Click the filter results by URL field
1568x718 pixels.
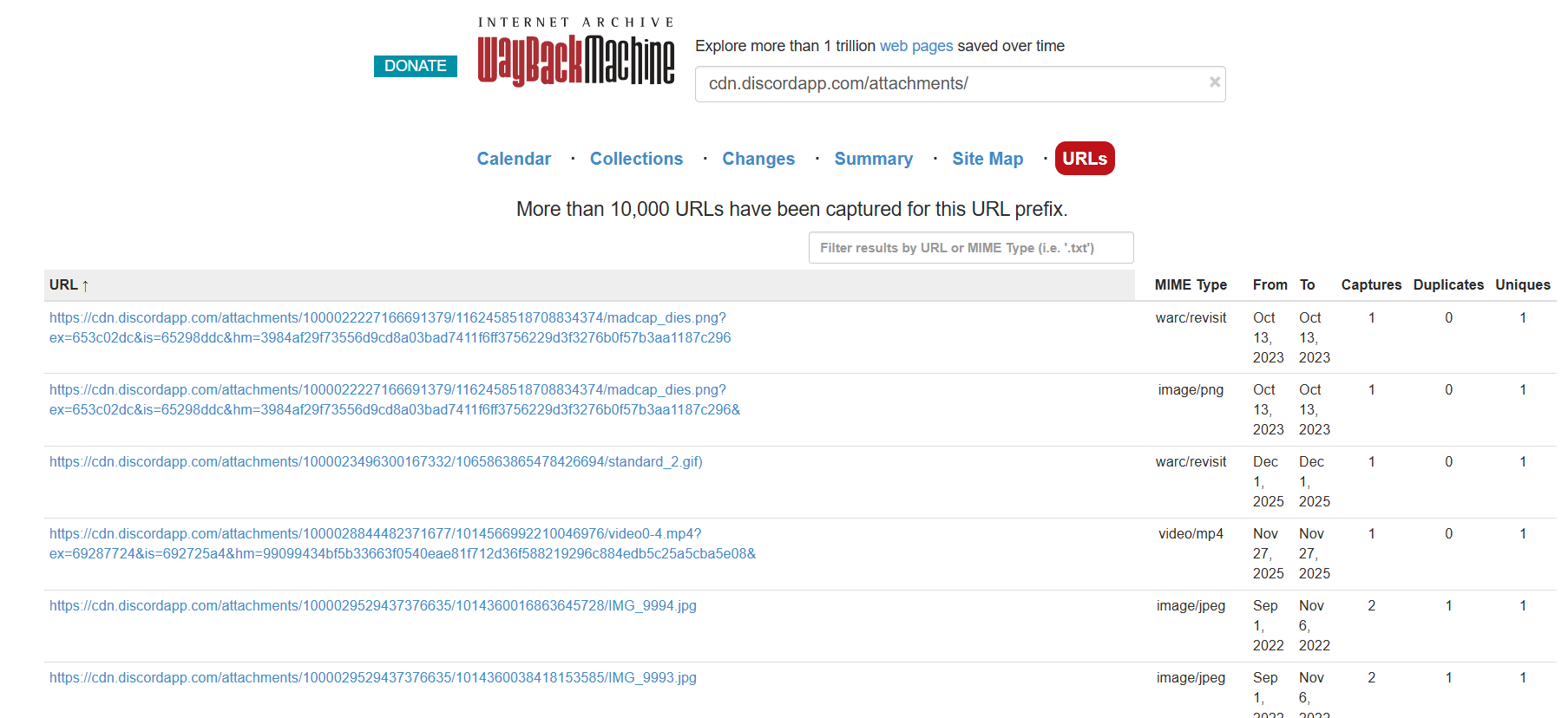tap(971, 248)
